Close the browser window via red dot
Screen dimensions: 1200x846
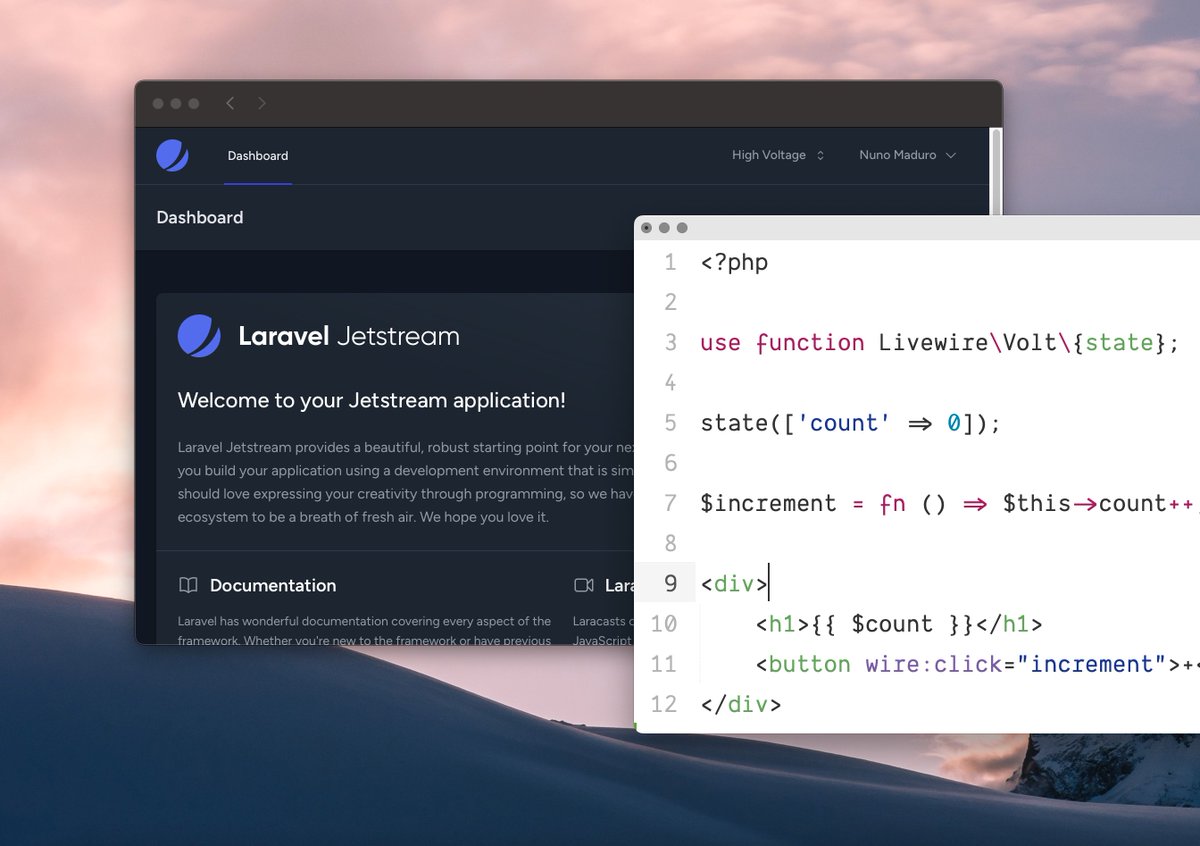[158, 103]
